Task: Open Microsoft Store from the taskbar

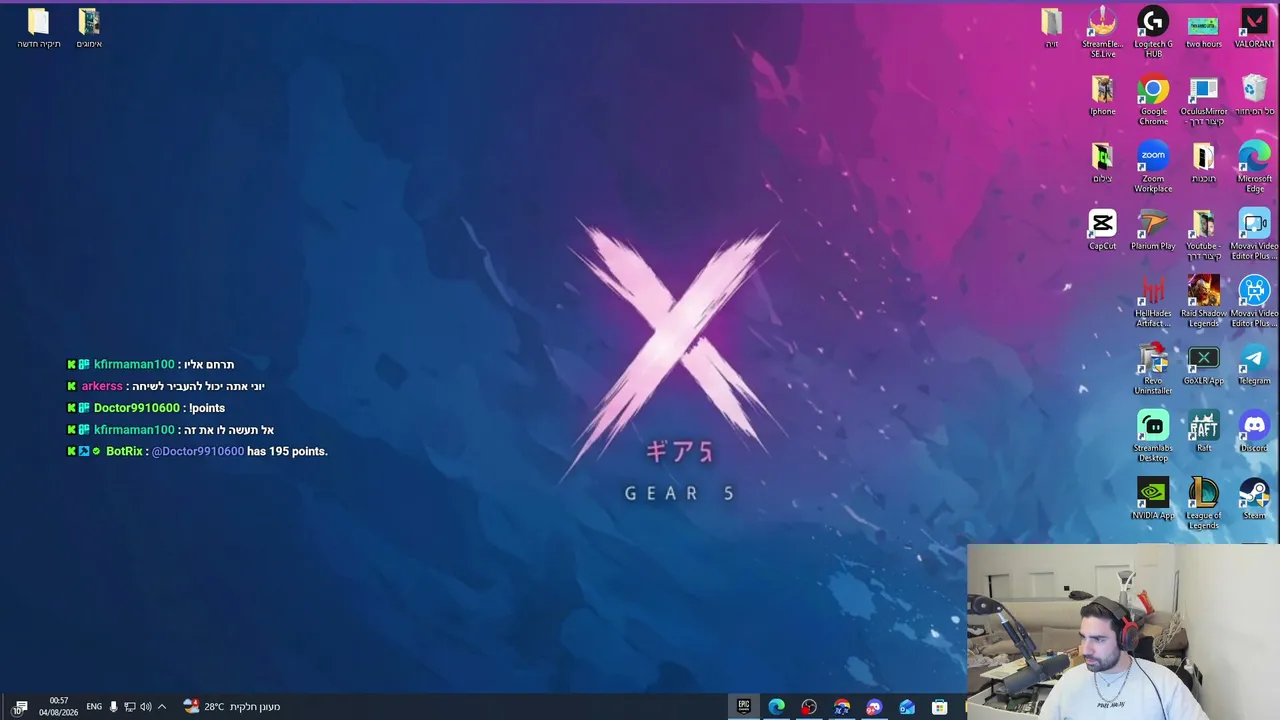Action: pyautogui.click(x=939, y=706)
